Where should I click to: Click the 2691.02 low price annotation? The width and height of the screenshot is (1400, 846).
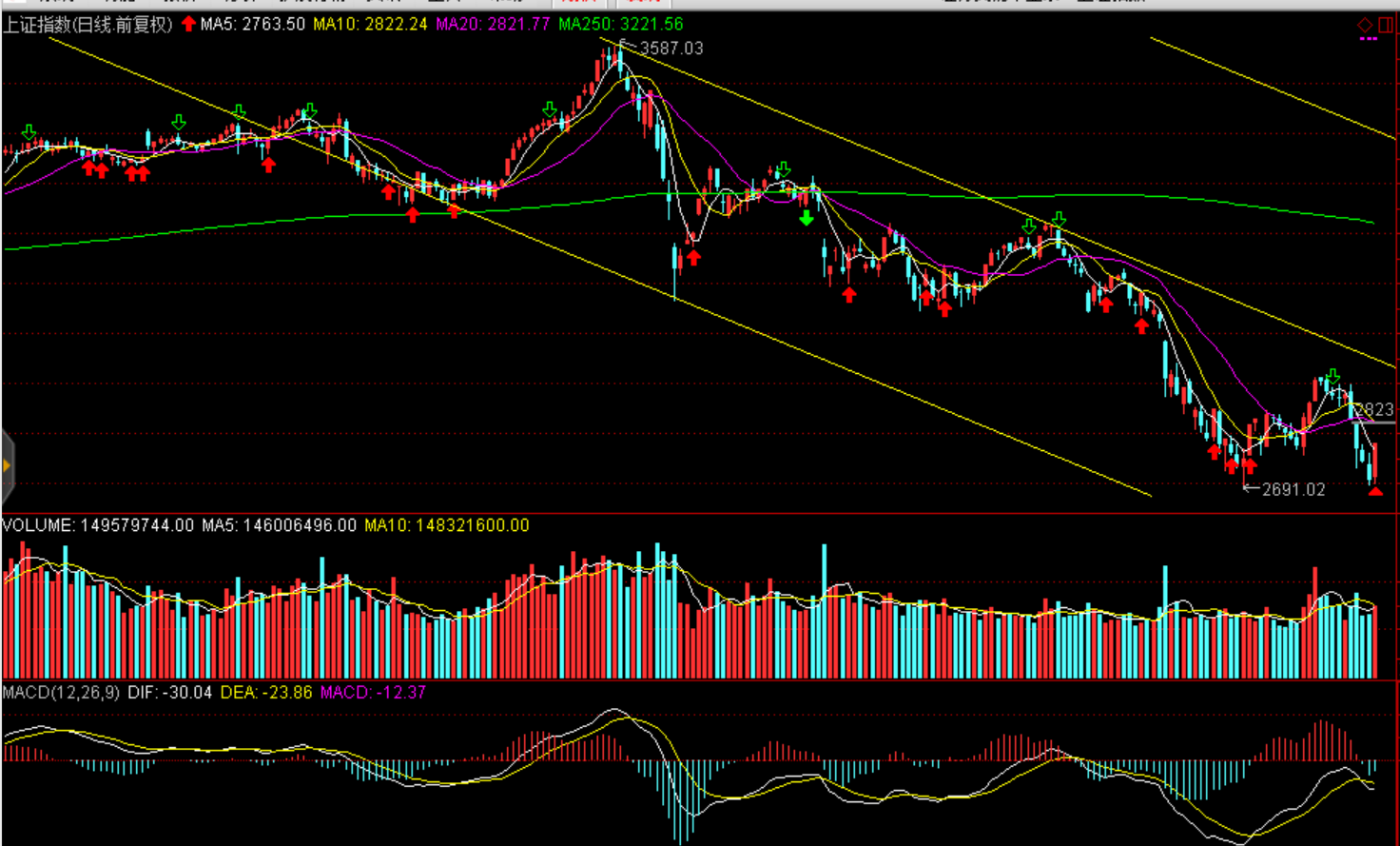pos(1293,489)
